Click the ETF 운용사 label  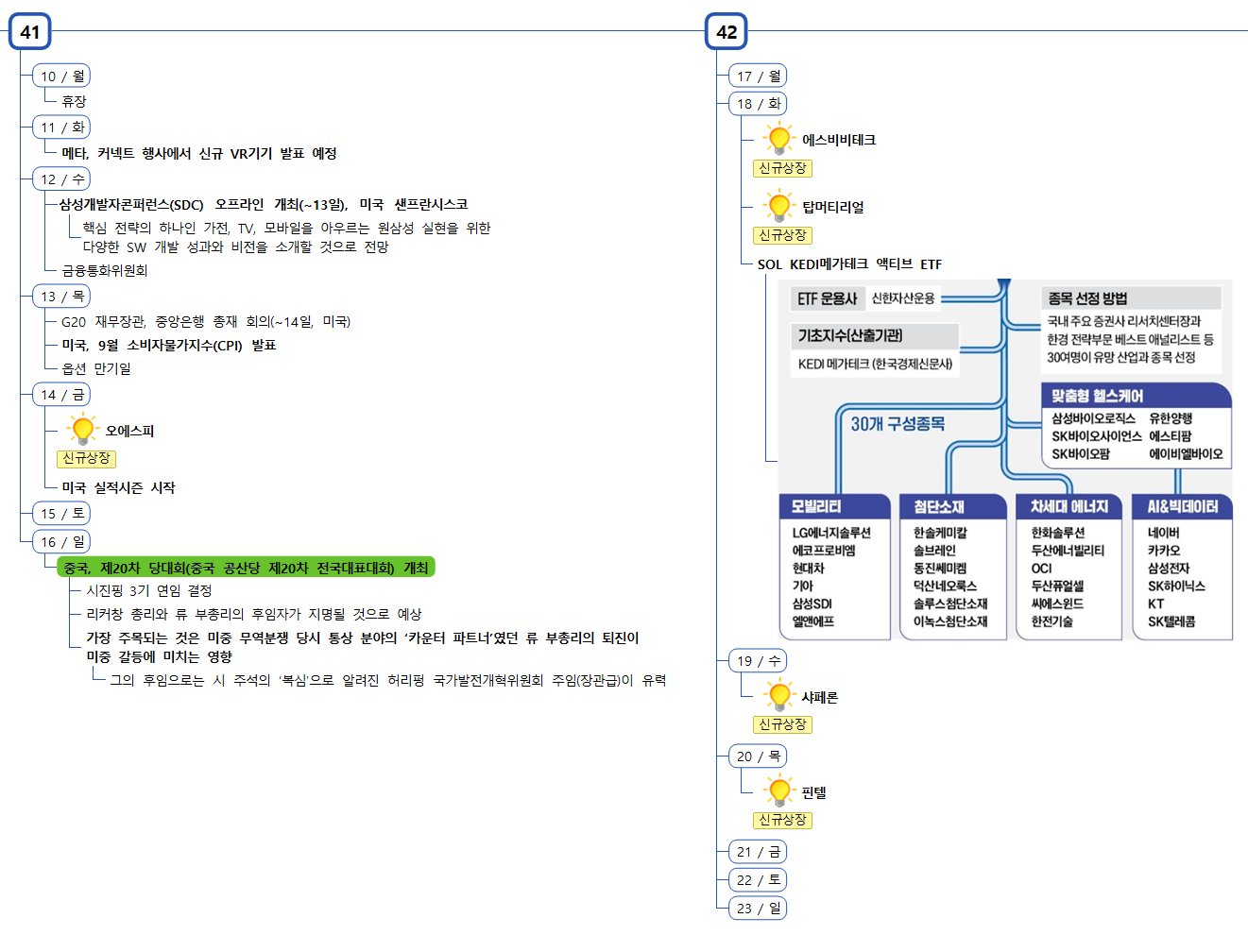tap(827, 298)
